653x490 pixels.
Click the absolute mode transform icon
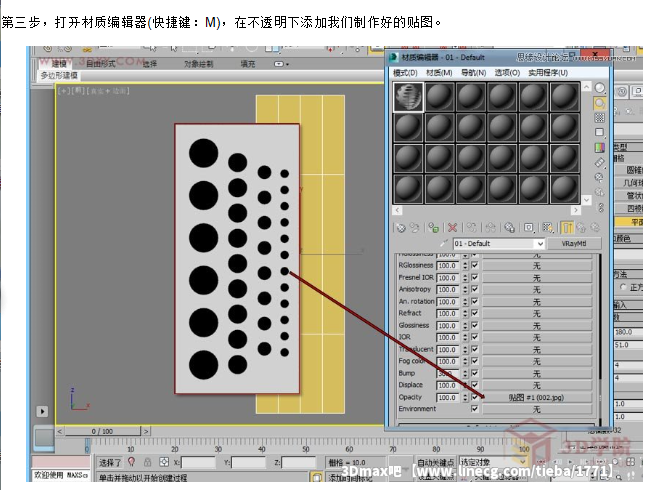pyautogui.click(x=164, y=462)
